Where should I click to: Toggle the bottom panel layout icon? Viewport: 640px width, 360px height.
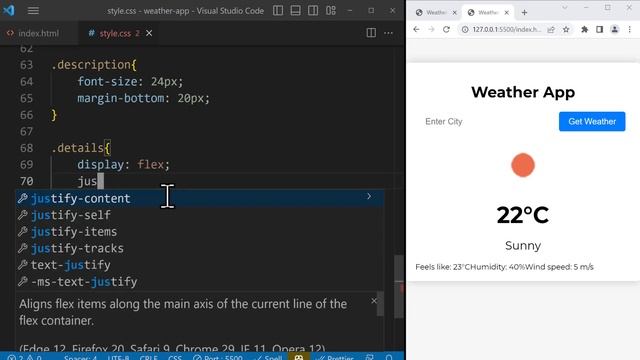coord(296,11)
